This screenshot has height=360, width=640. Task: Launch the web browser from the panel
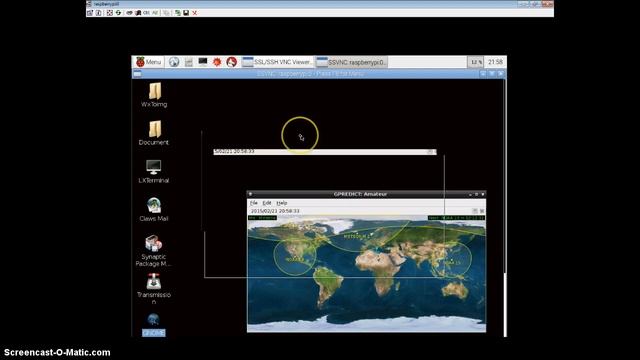174,62
